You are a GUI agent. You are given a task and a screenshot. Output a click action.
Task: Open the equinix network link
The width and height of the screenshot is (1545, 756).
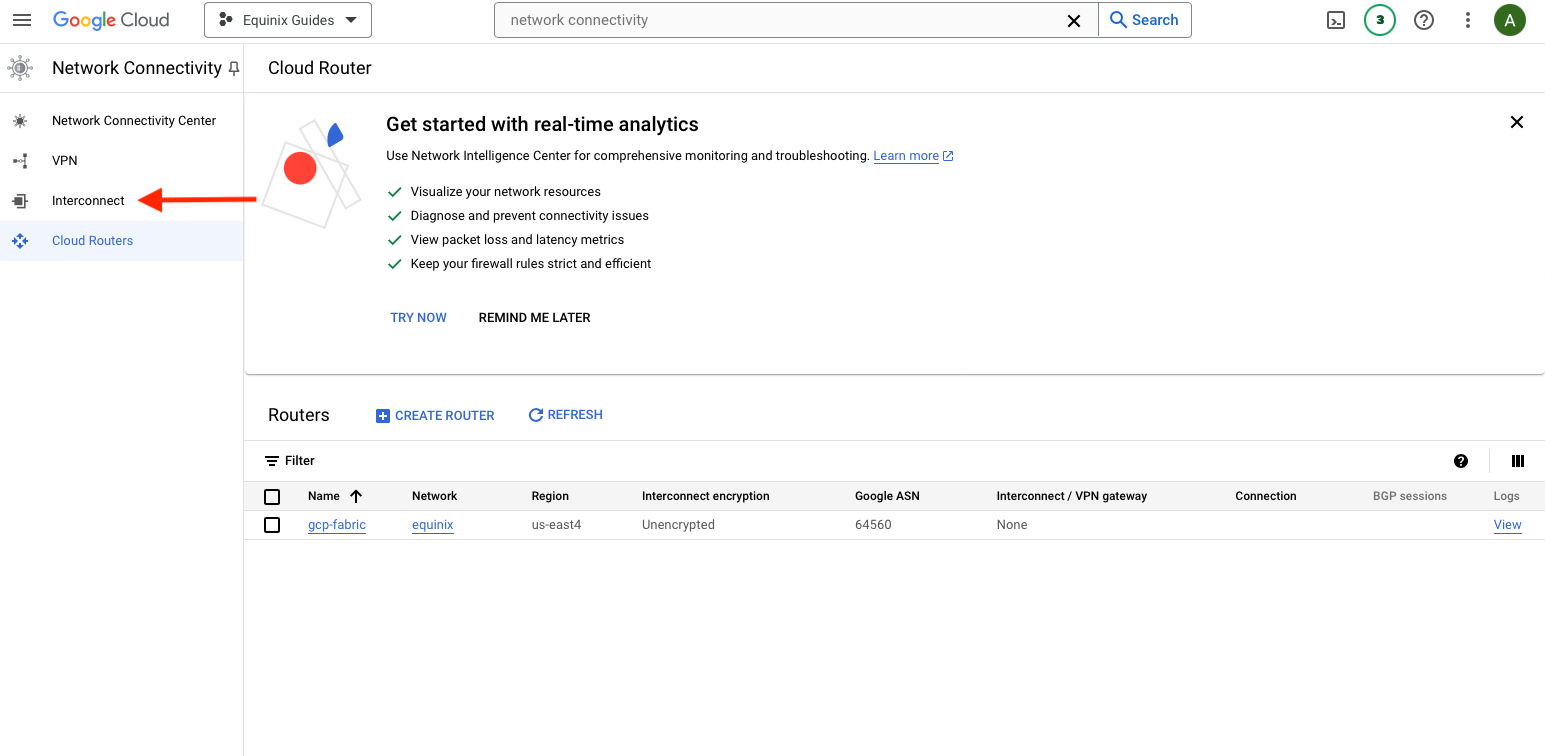(x=433, y=525)
